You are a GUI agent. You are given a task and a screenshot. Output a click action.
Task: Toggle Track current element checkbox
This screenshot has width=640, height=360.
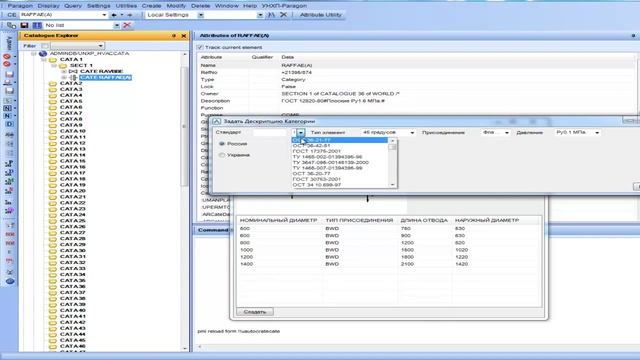200,47
